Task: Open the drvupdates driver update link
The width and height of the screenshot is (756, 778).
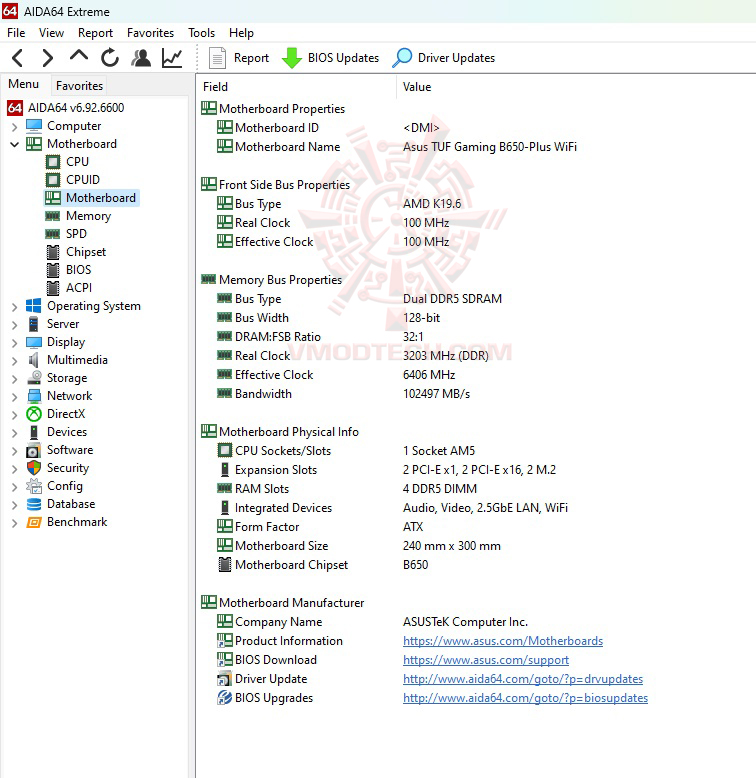Action: tap(523, 679)
